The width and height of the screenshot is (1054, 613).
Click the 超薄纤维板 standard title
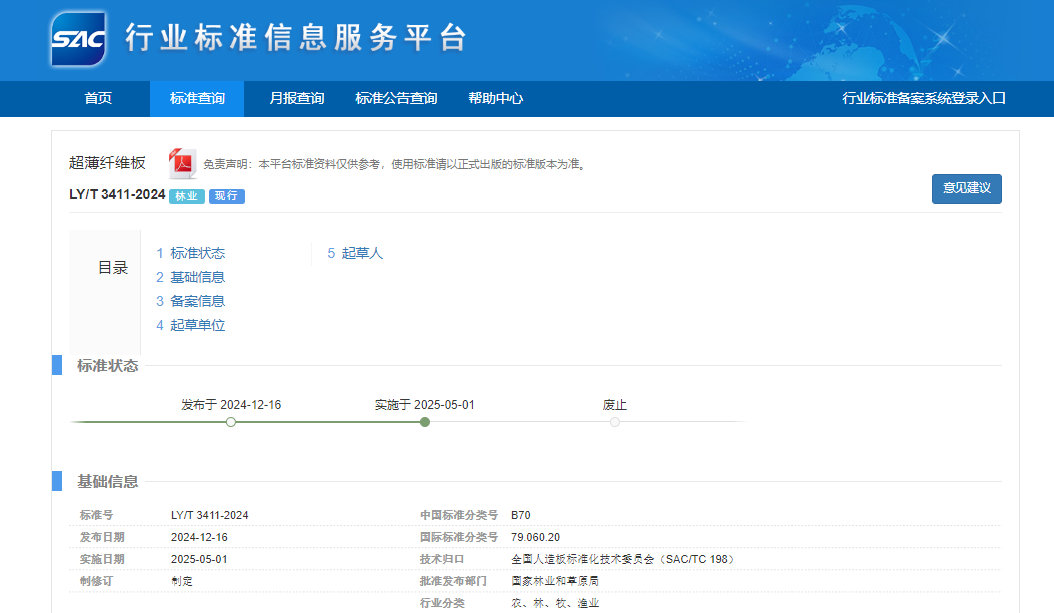pos(107,163)
